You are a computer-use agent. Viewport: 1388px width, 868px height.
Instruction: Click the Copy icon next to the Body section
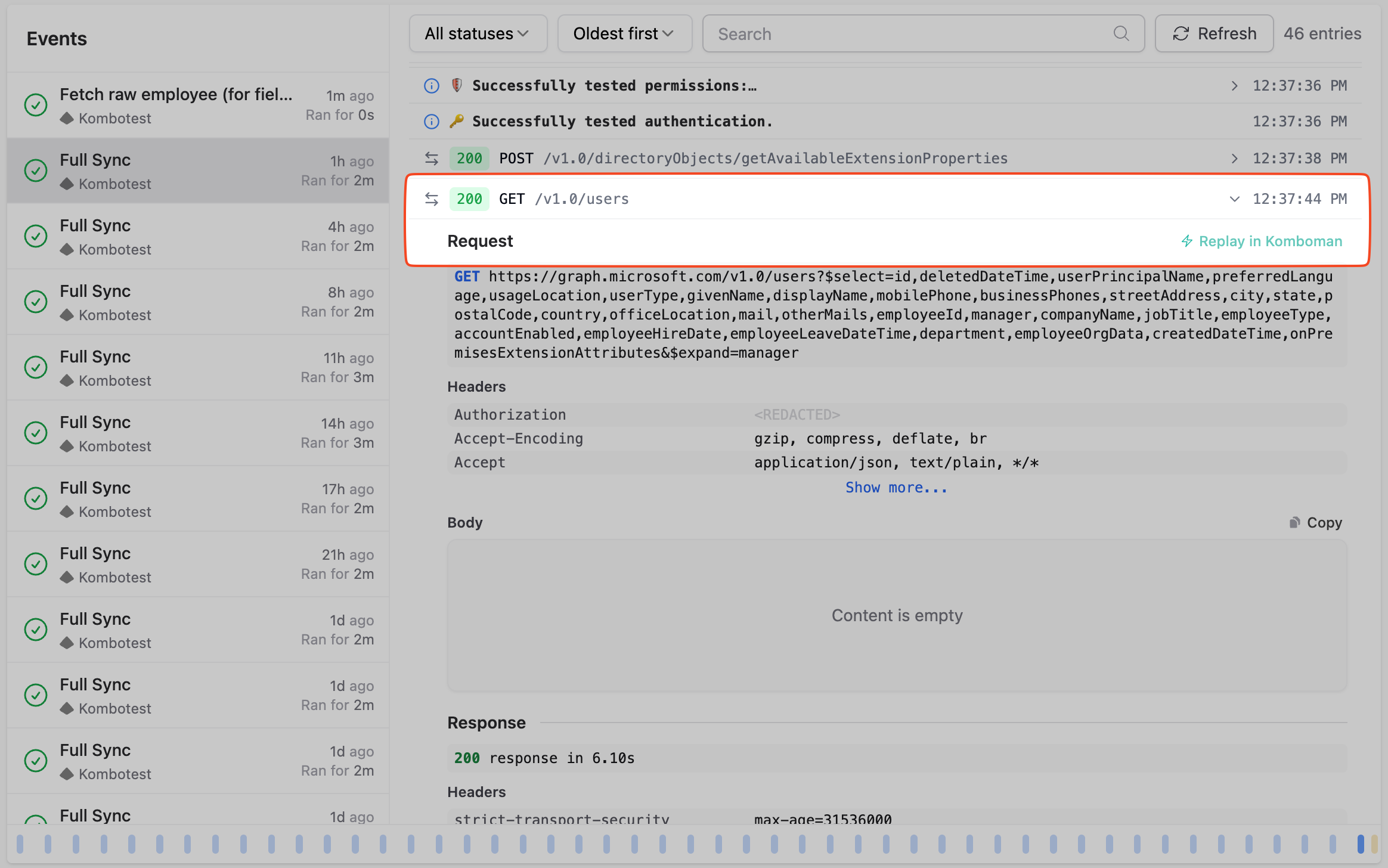tap(1294, 522)
